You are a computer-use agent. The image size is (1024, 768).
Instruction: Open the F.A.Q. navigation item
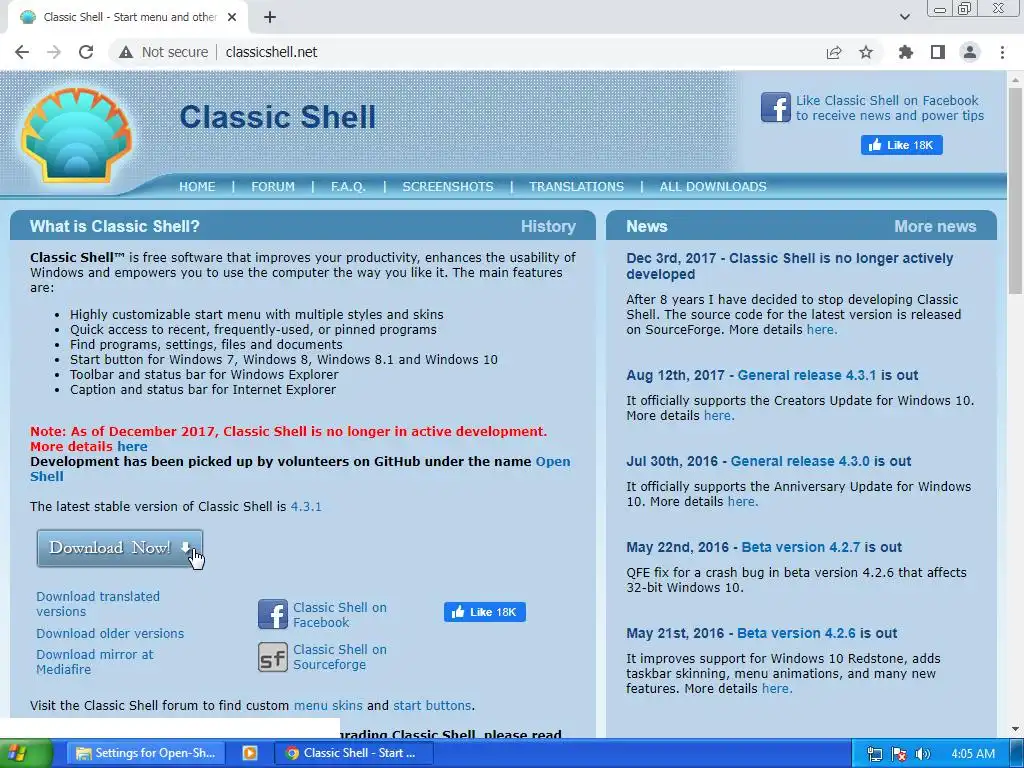(x=348, y=187)
